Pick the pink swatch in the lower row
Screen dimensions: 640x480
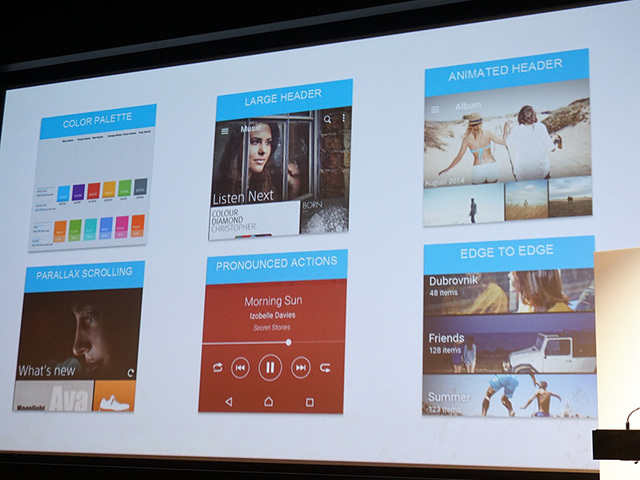pyautogui.click(x=122, y=227)
